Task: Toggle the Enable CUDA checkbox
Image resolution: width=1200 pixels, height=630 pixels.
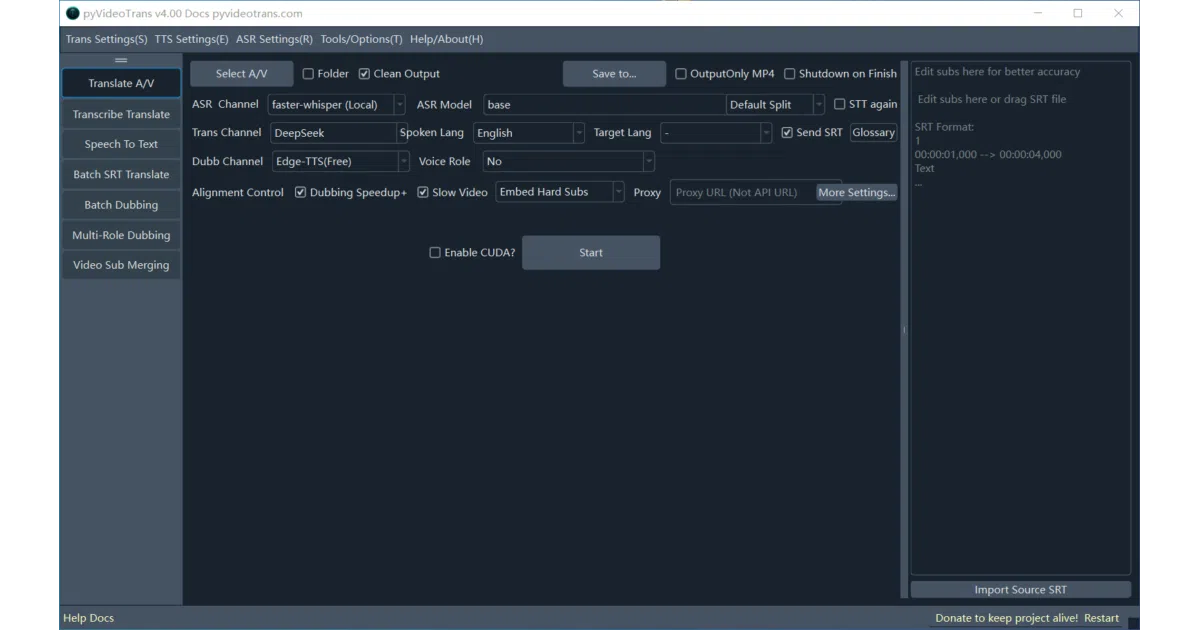Action: click(x=435, y=253)
